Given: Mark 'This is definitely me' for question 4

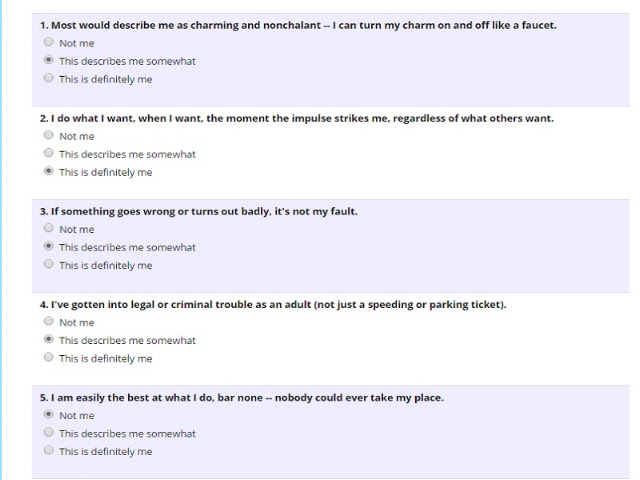Looking at the screenshot, I should tap(49, 357).
